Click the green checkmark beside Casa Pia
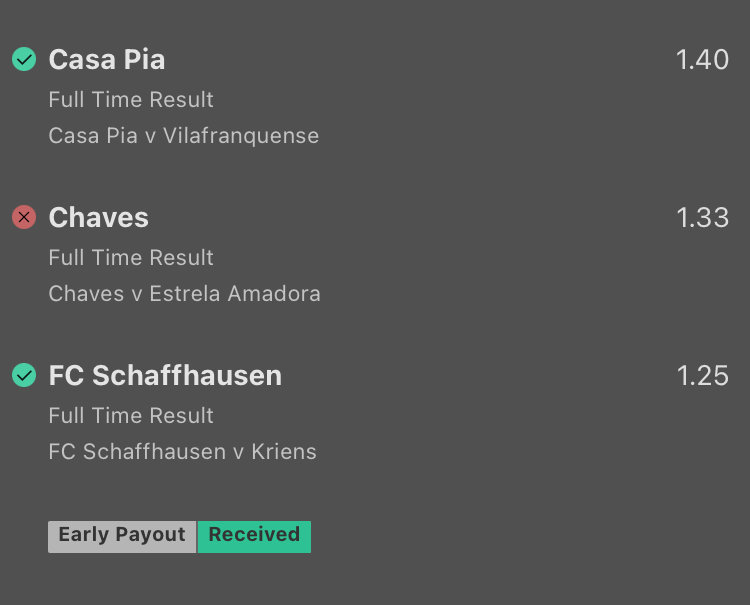The image size is (750, 605). [x=24, y=60]
